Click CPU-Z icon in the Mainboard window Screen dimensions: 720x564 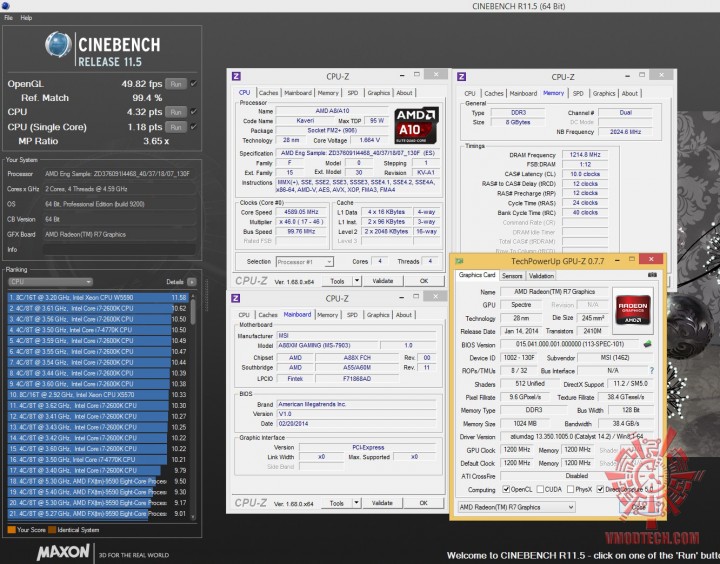[x=236, y=298]
